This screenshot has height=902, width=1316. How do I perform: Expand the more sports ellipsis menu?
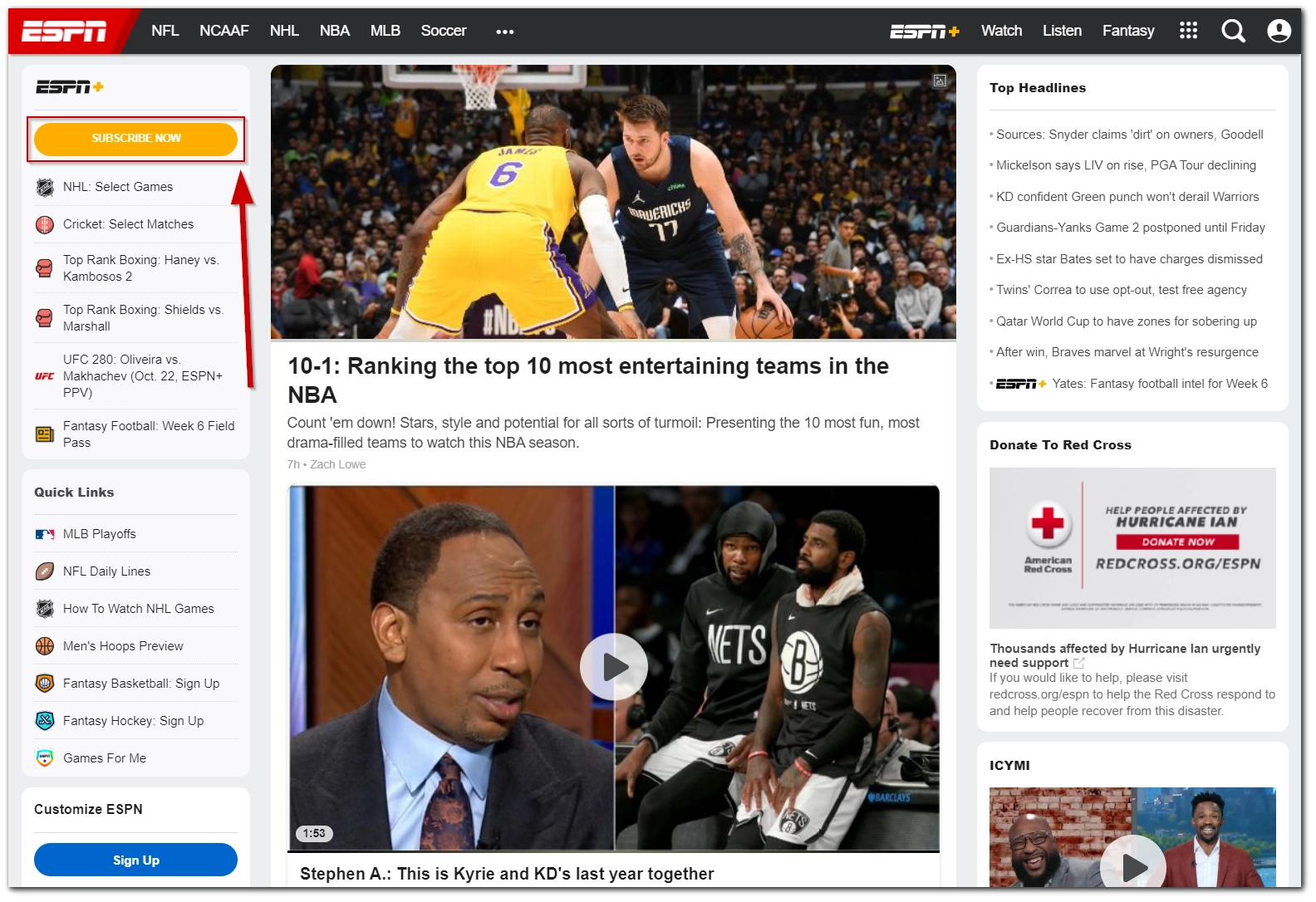[505, 32]
